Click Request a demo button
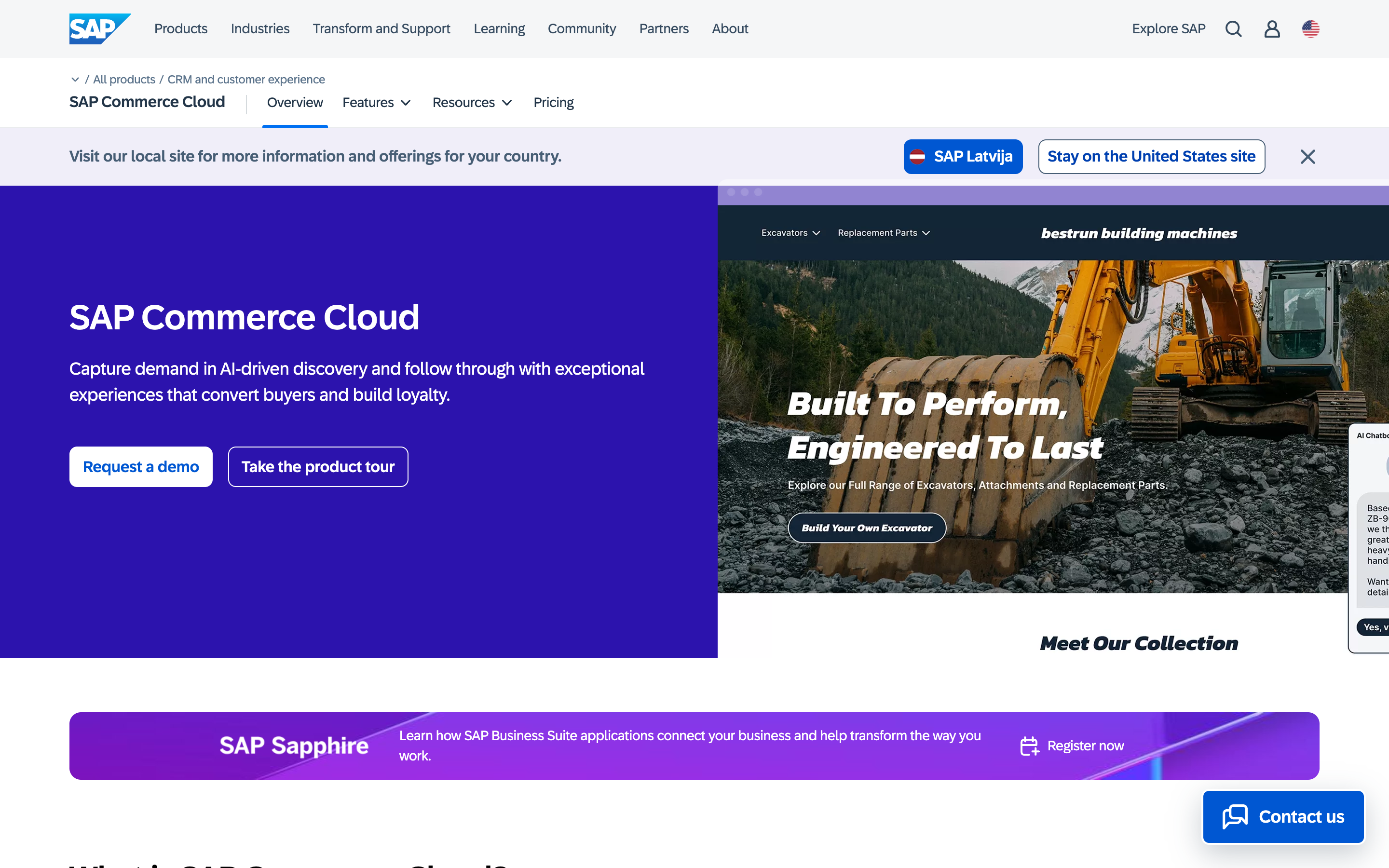This screenshot has height=868, width=1389. pos(141,467)
